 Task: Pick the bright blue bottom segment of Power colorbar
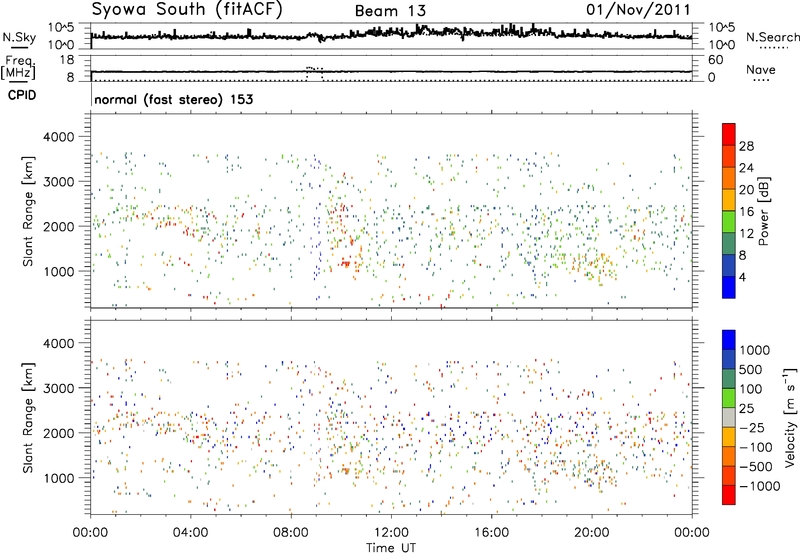point(729,287)
